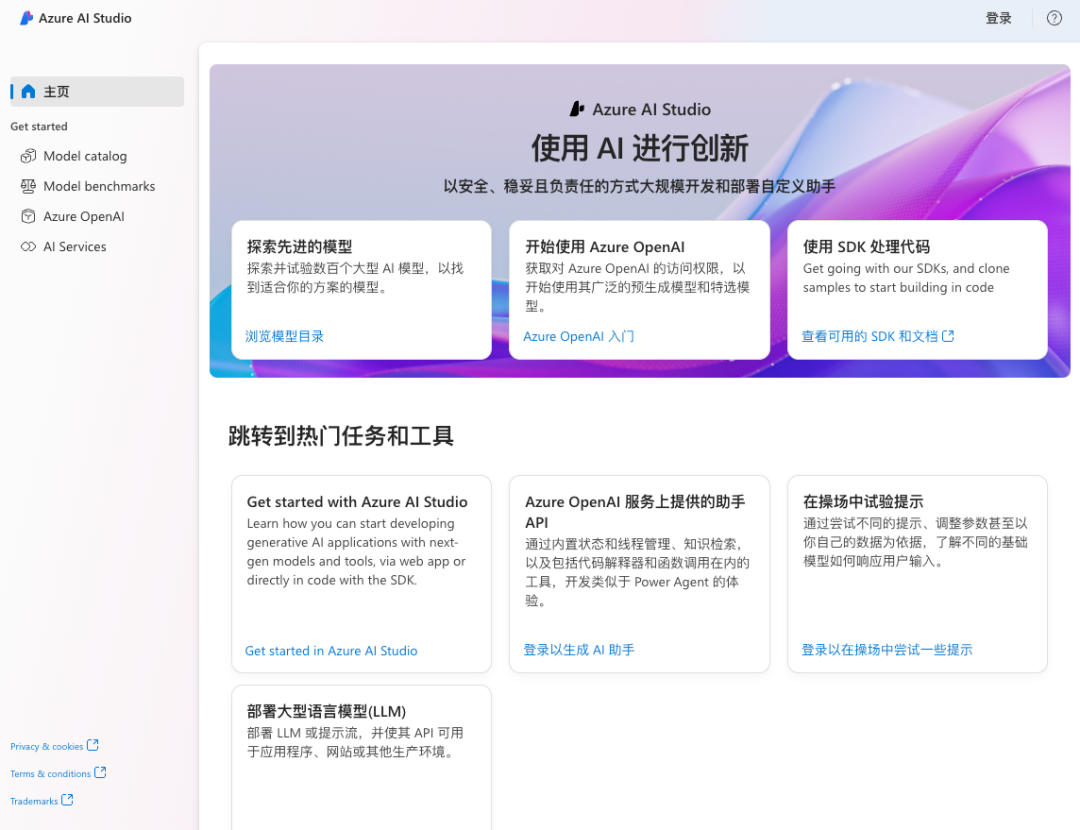Click the Model benchmarks scale icon
The width and height of the screenshot is (1080, 830).
pos(28,186)
